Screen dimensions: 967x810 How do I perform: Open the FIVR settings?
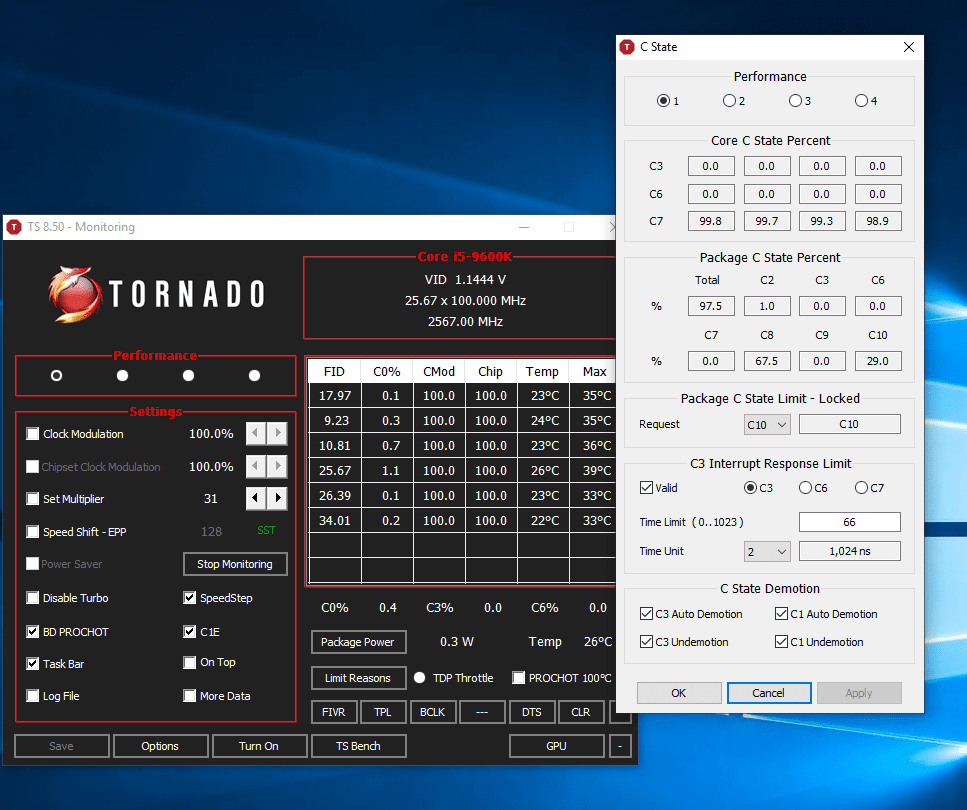(x=334, y=712)
